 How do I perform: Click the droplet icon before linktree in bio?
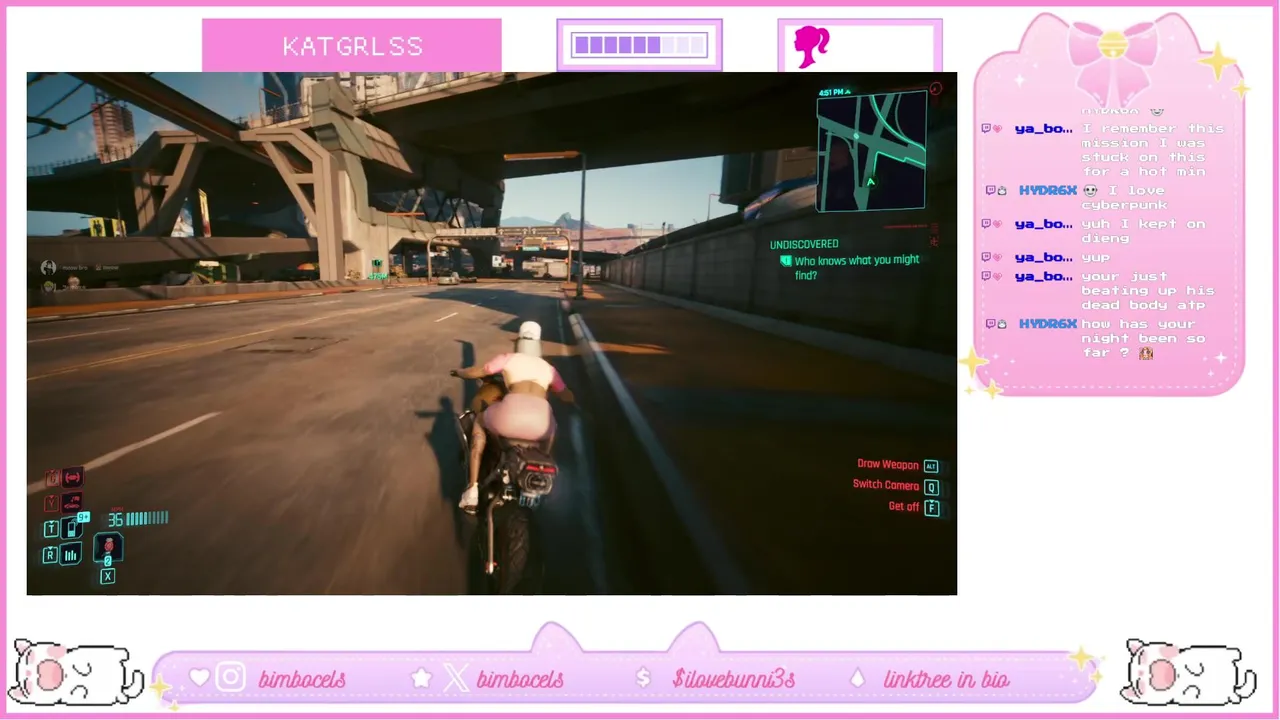click(x=856, y=678)
